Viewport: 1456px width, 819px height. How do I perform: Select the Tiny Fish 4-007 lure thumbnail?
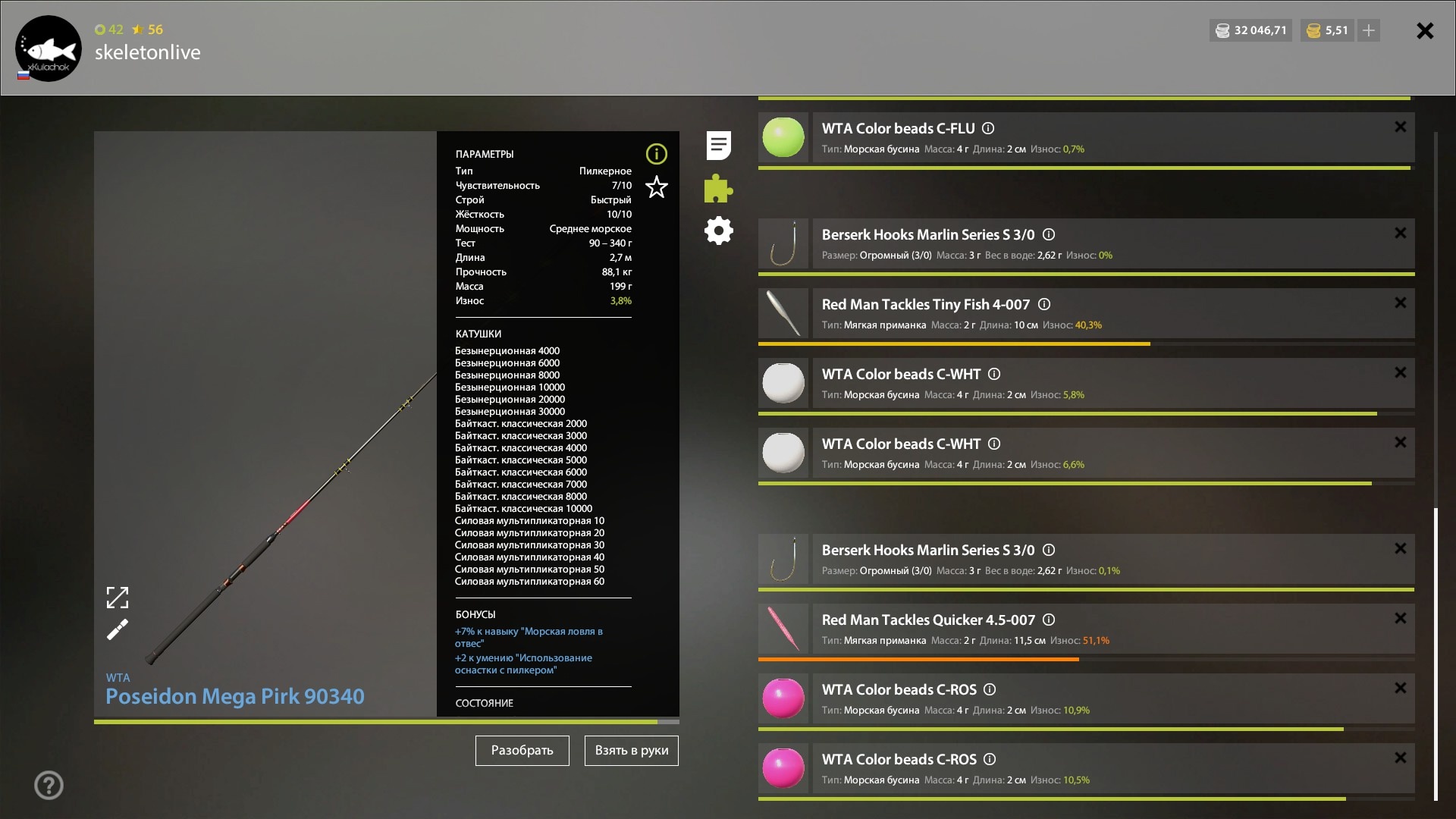[783, 313]
